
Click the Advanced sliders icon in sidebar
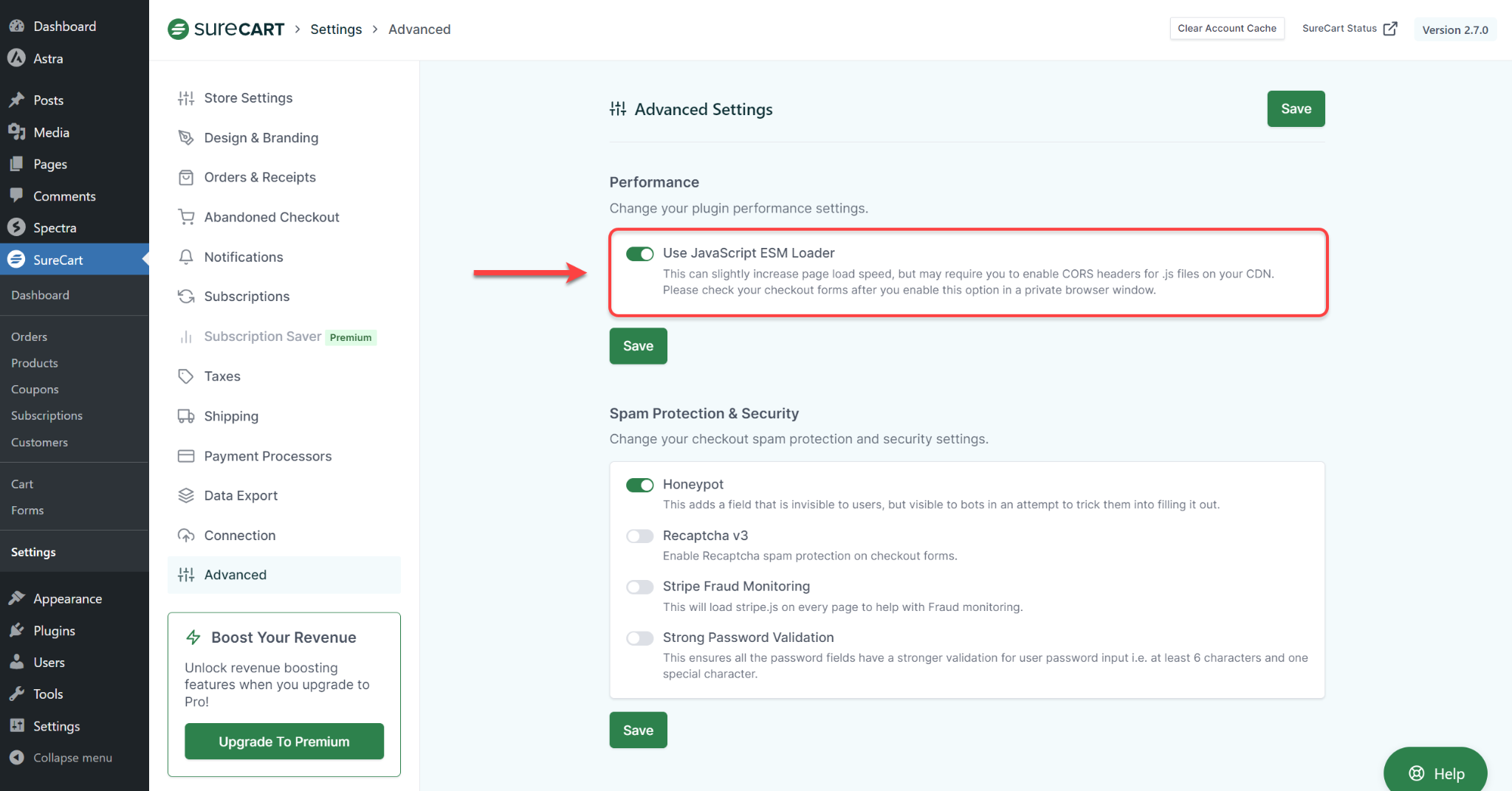pos(186,575)
